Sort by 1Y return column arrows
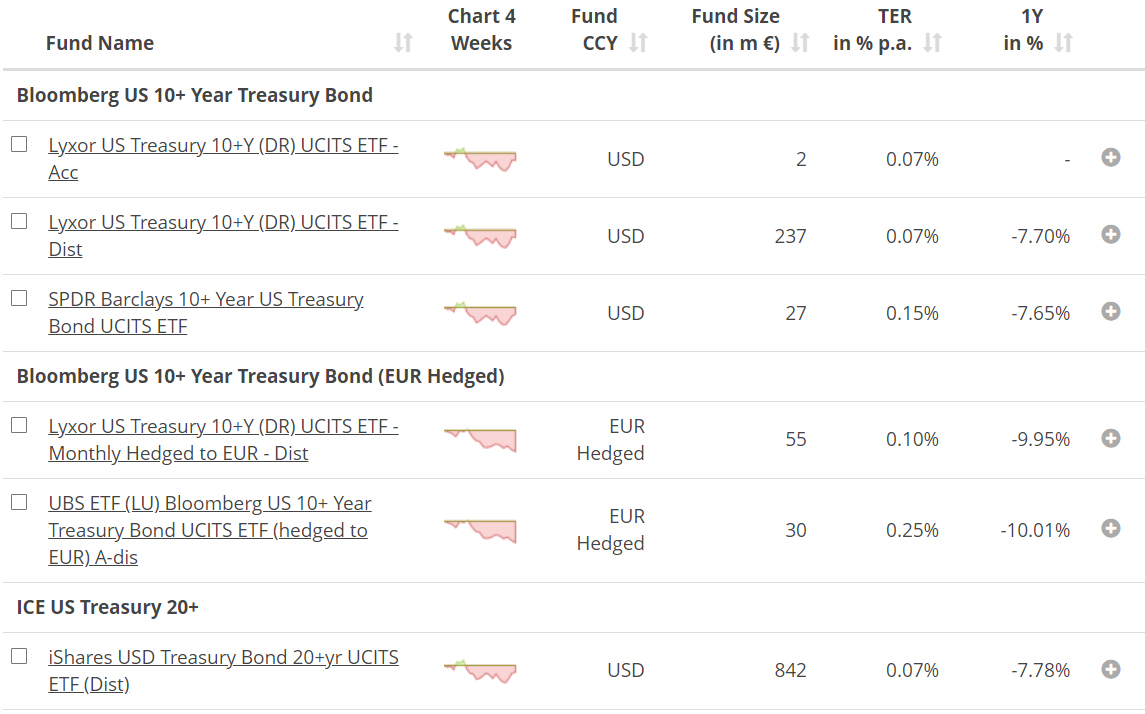The image size is (1145, 714). [x=1064, y=43]
